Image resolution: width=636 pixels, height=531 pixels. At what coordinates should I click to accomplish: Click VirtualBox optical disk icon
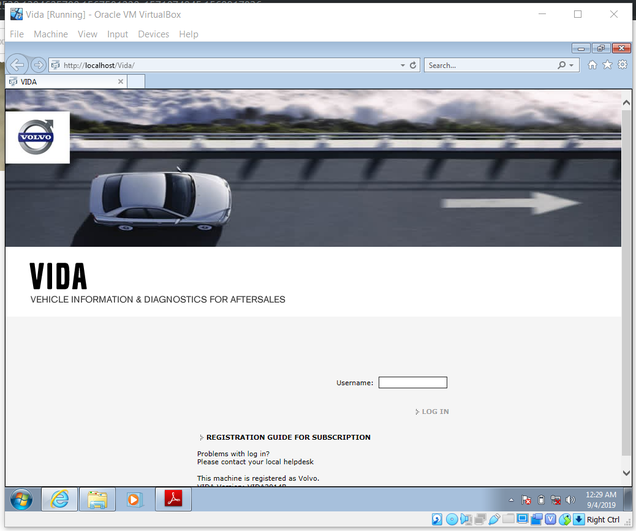click(452, 519)
